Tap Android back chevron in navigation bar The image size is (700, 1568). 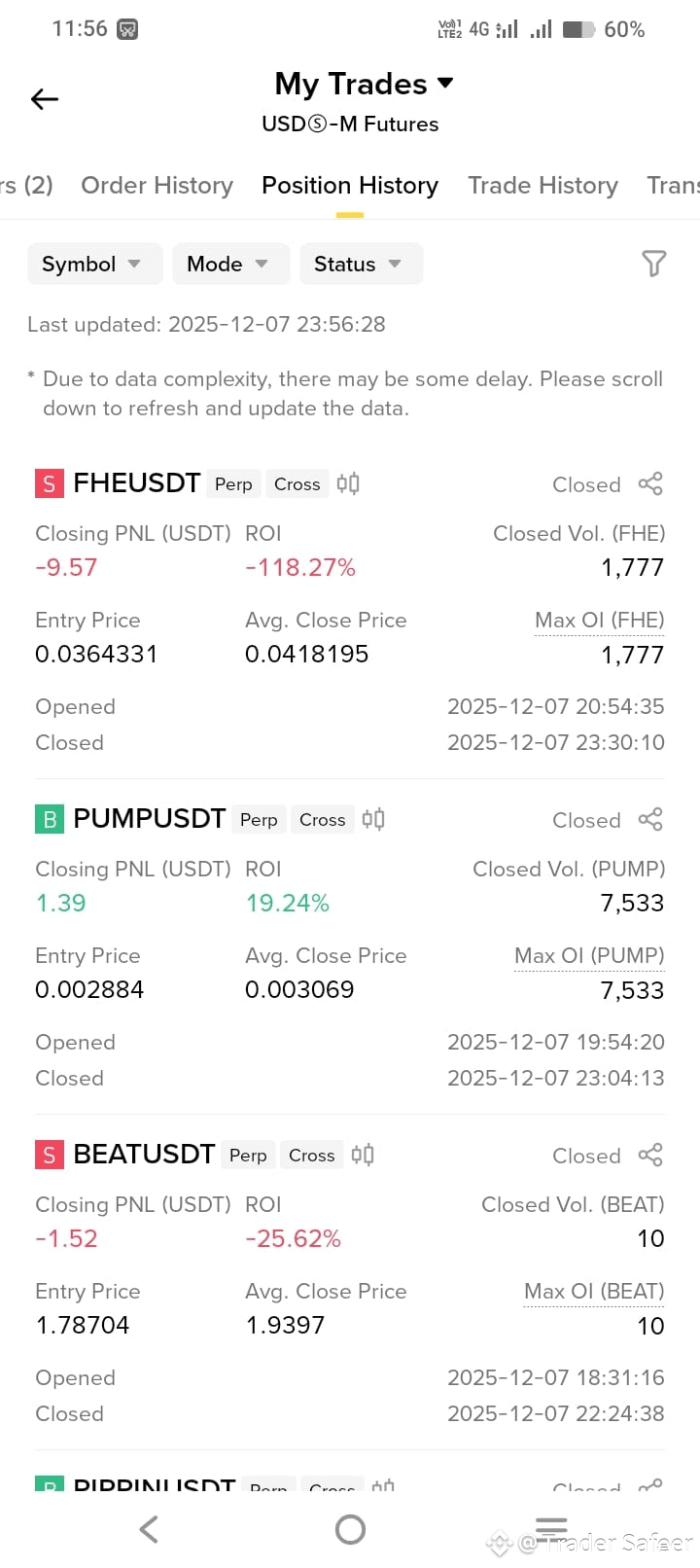pyautogui.click(x=149, y=1530)
